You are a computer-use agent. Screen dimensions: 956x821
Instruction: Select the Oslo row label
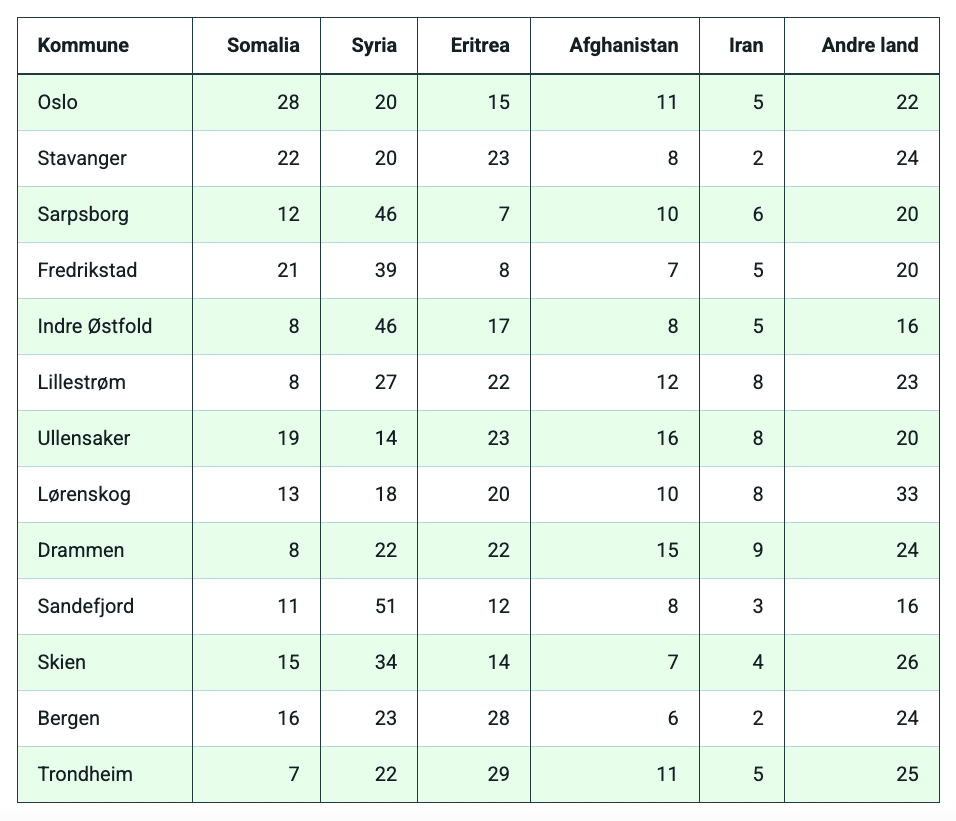pos(58,102)
